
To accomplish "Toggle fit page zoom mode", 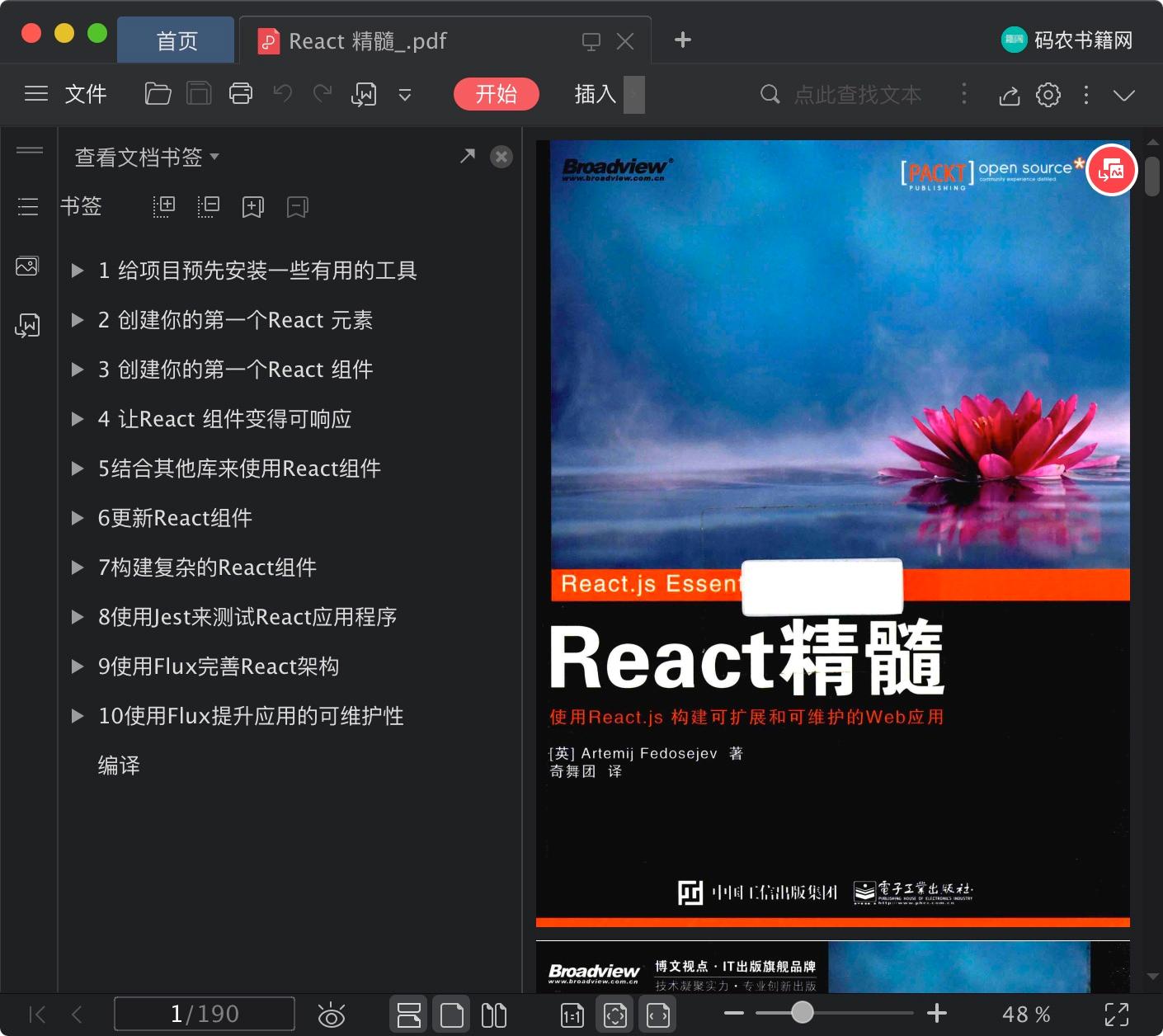I will [x=615, y=1015].
